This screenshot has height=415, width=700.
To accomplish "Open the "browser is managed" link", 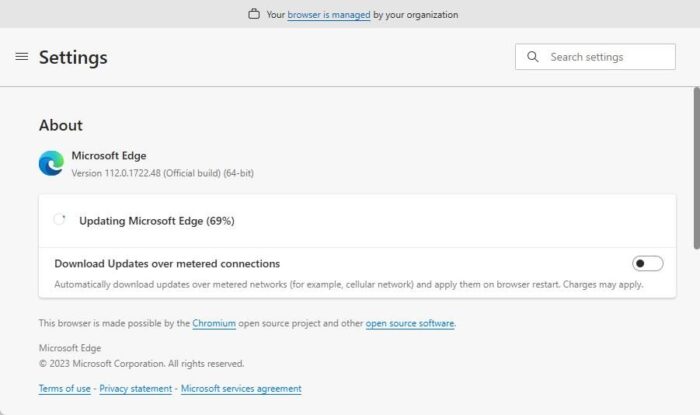I will (x=329, y=15).
